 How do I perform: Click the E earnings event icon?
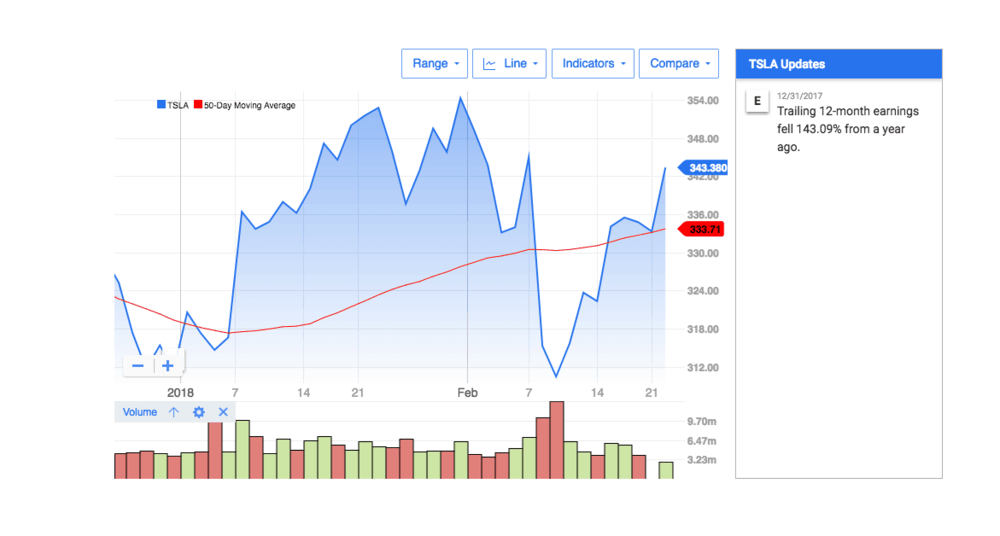(757, 101)
